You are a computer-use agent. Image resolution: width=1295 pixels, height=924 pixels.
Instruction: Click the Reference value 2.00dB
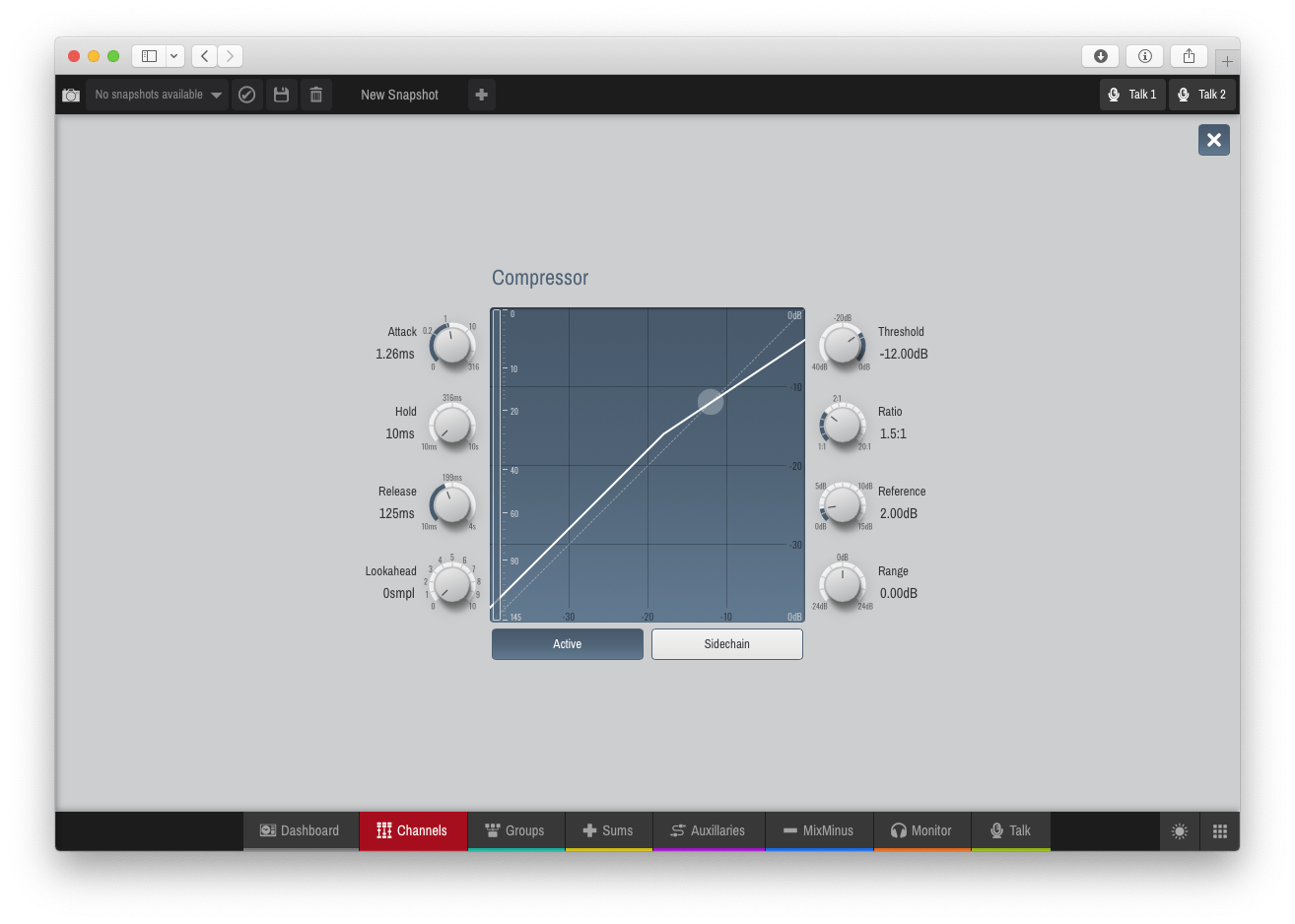899,513
